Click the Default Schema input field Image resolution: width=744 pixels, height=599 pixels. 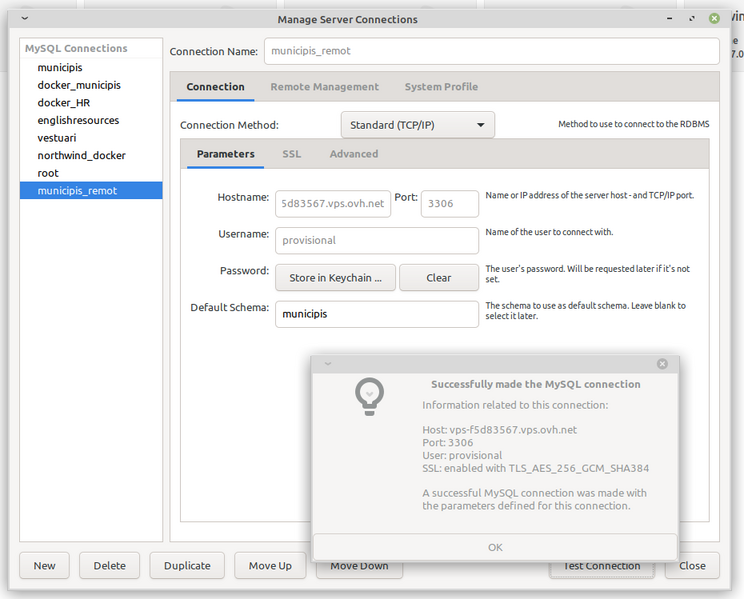(376, 314)
